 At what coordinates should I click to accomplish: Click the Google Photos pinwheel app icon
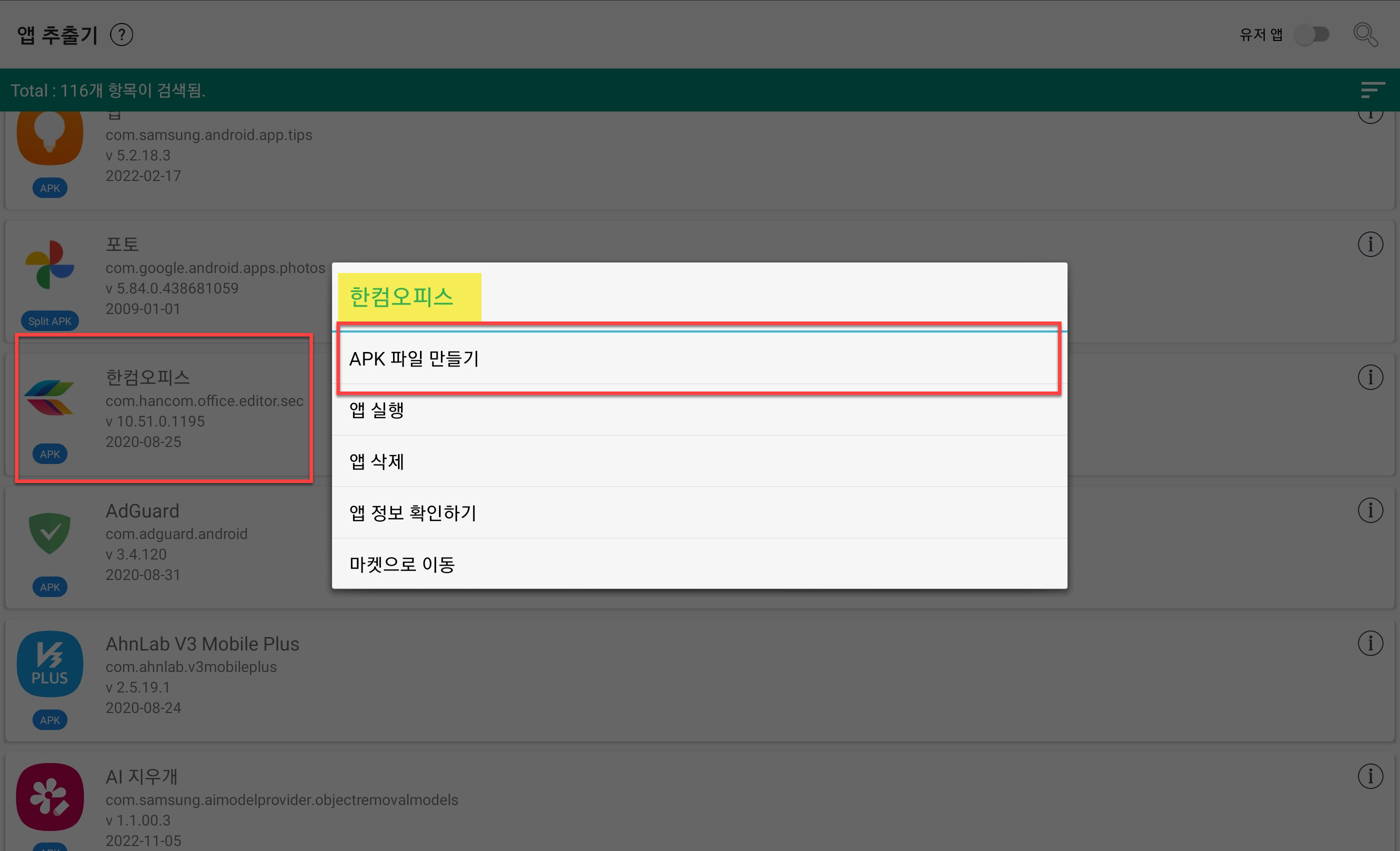click(x=50, y=264)
